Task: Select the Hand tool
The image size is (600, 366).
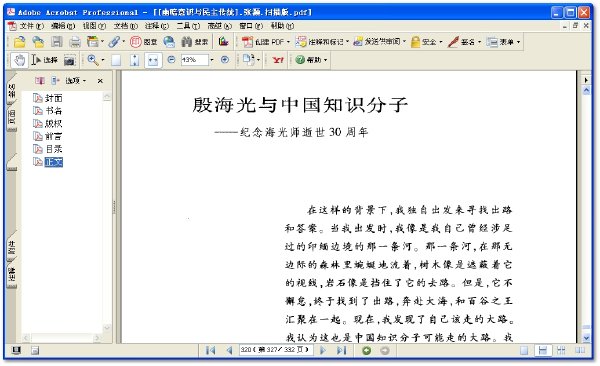Action: point(20,60)
